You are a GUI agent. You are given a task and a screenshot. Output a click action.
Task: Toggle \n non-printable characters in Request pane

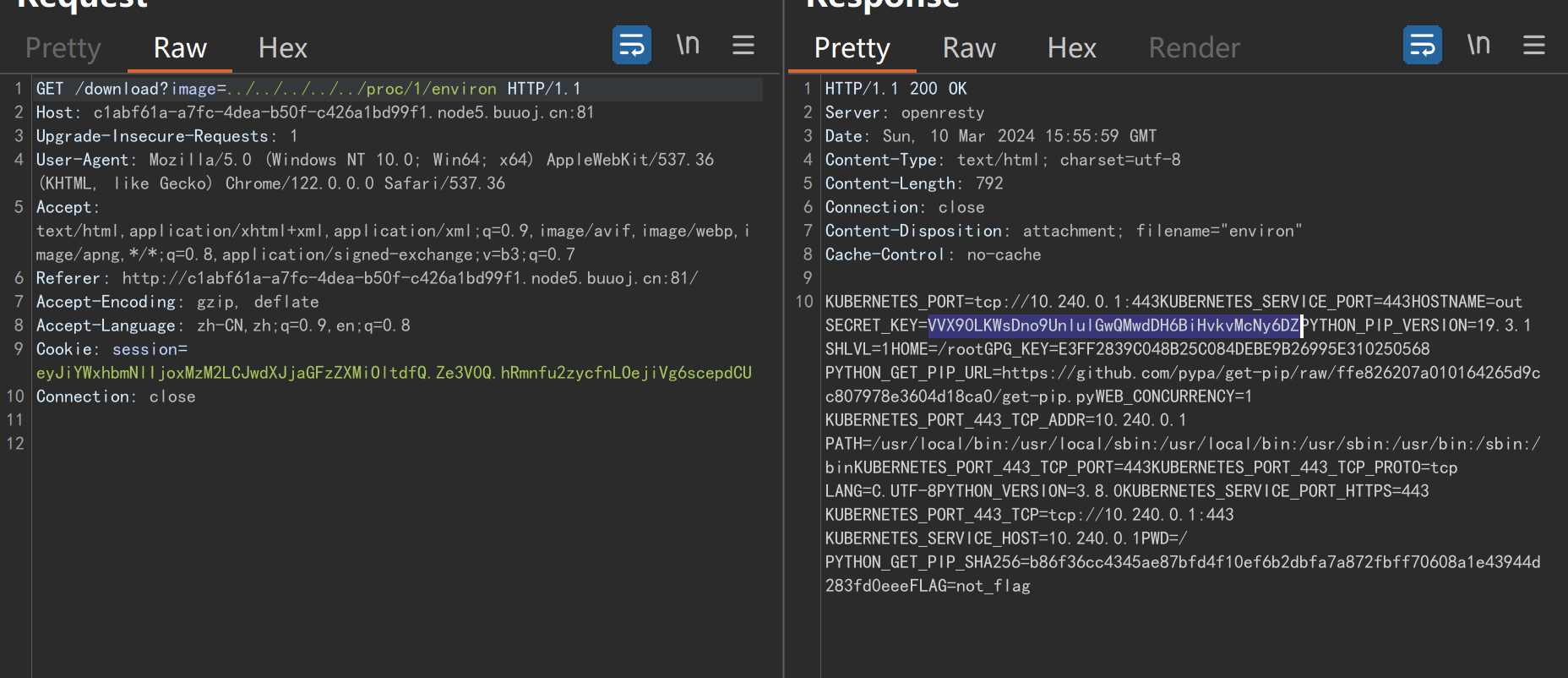(x=688, y=45)
